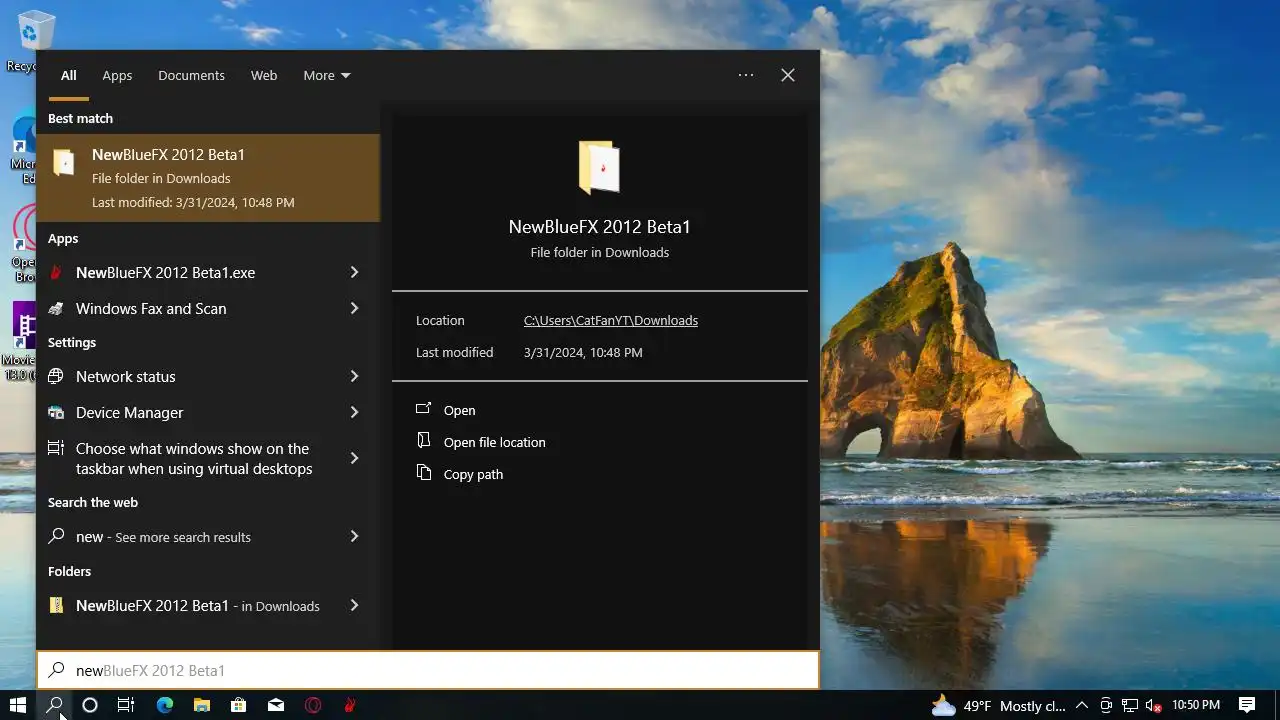This screenshot has height=720, width=1280.
Task: Click the Network status globe icon
Action: 56,377
